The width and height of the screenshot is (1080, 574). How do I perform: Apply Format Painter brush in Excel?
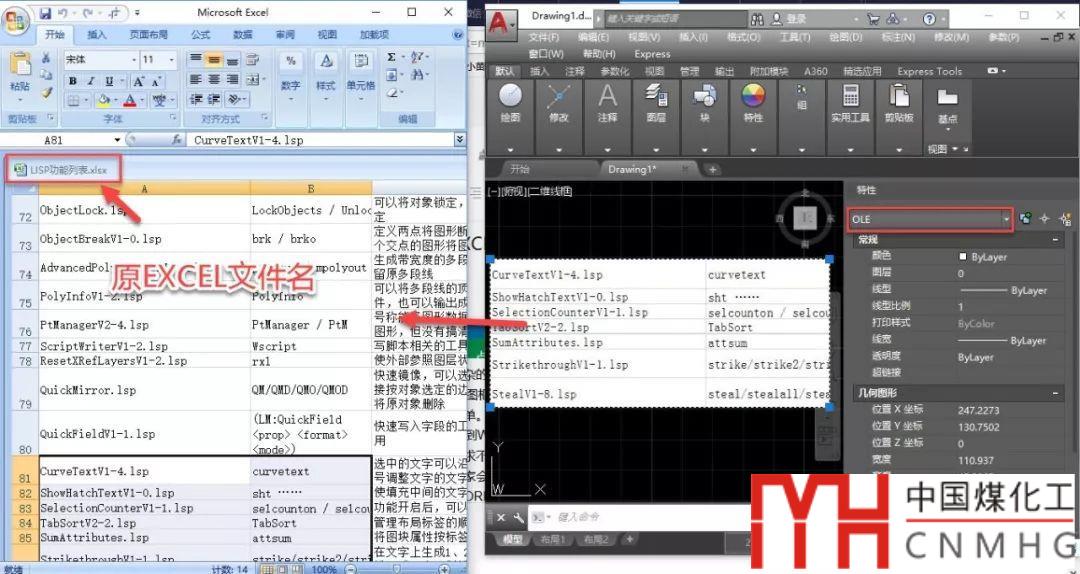(x=46, y=92)
